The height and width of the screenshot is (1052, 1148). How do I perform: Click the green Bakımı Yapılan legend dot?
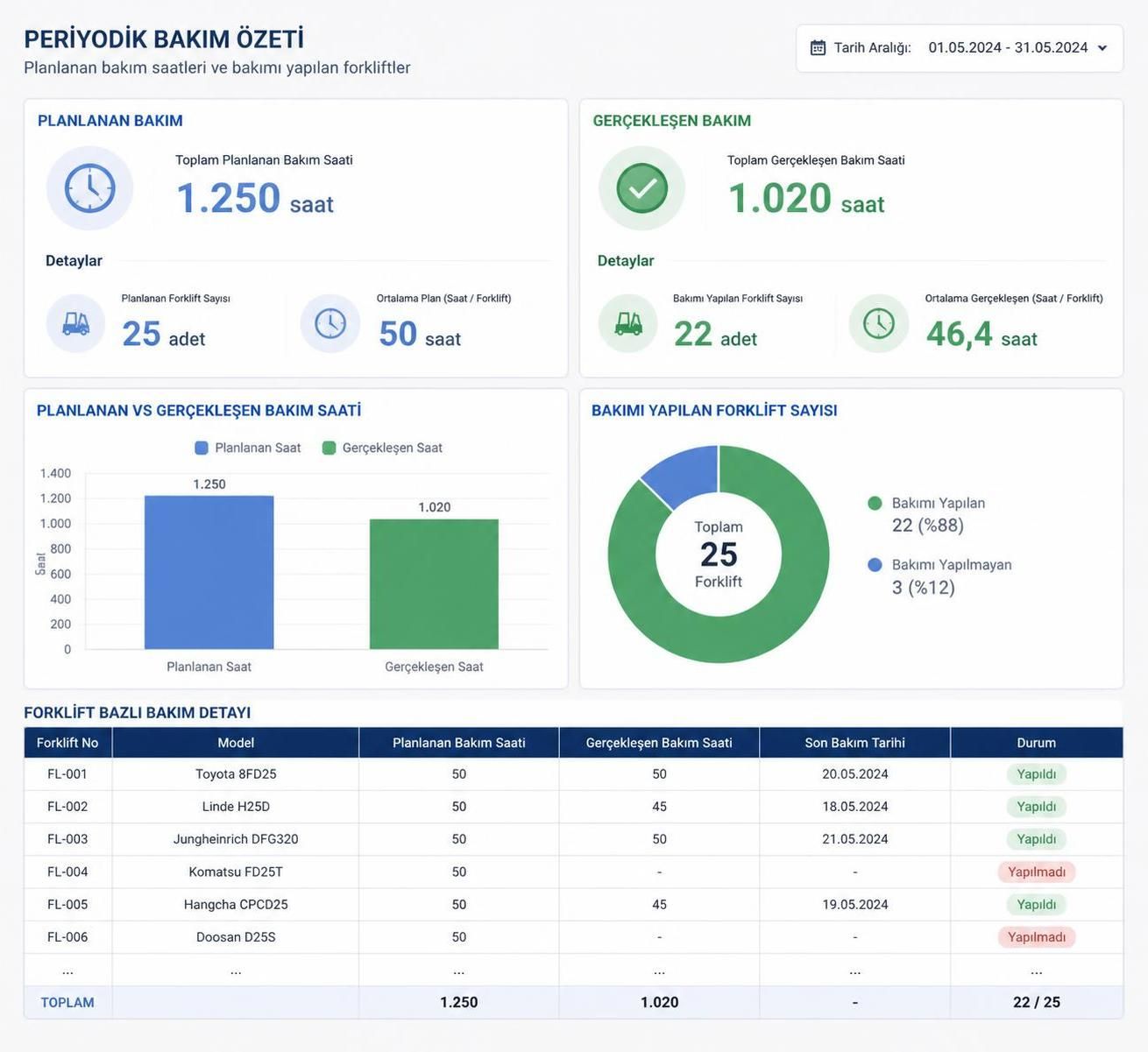coord(875,503)
